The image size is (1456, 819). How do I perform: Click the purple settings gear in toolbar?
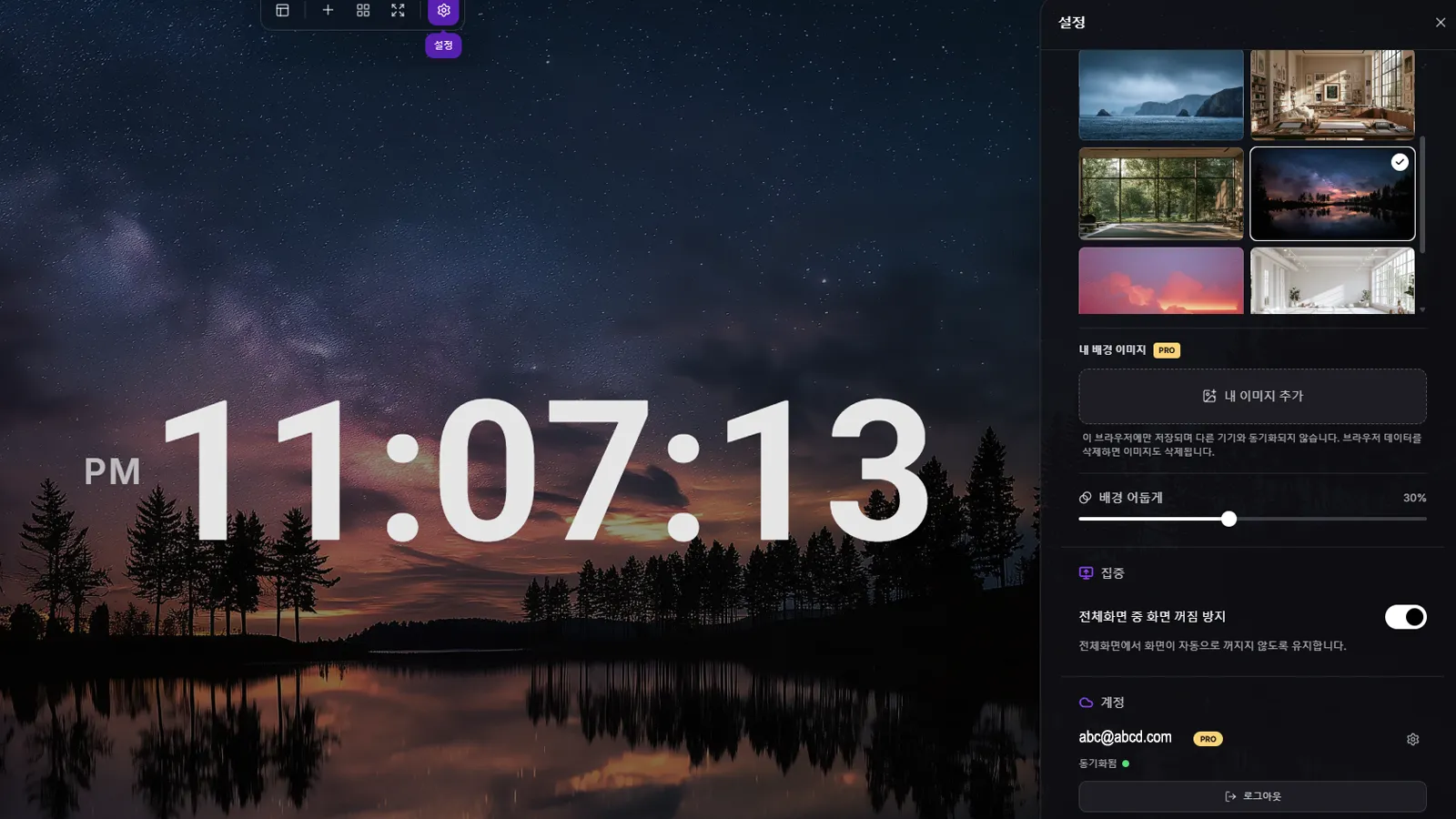click(x=443, y=11)
